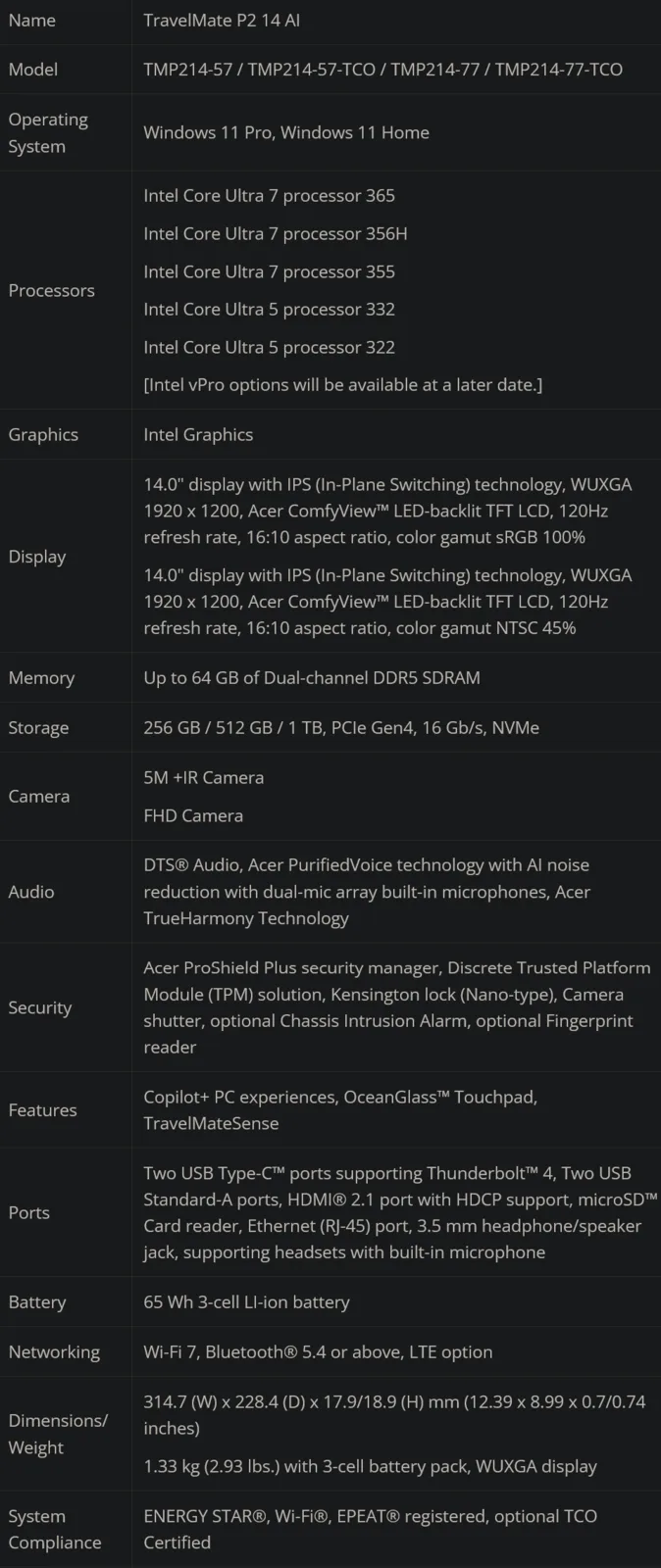The height and width of the screenshot is (1568, 661).
Task: Click Intel Core Ultra 7 processor 356H
Action: point(275,233)
